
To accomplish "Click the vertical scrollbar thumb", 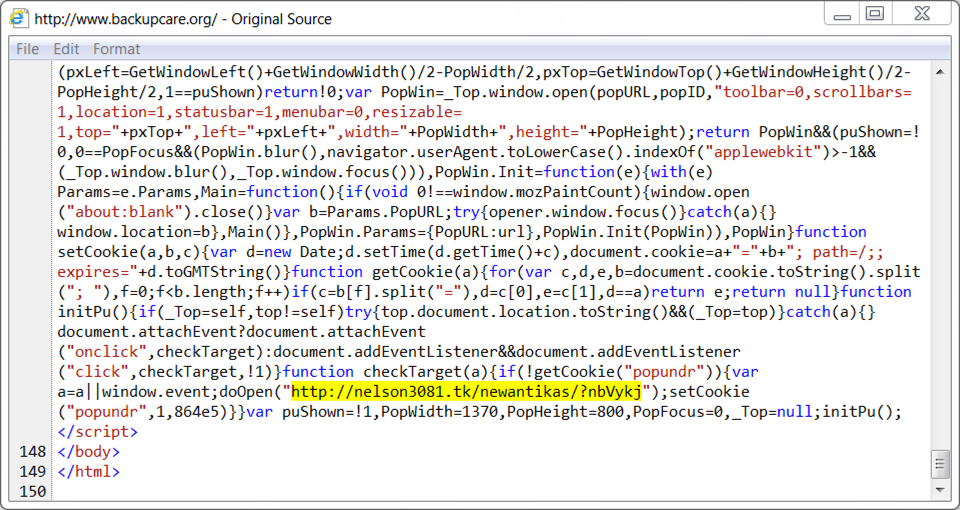I will 939,465.
